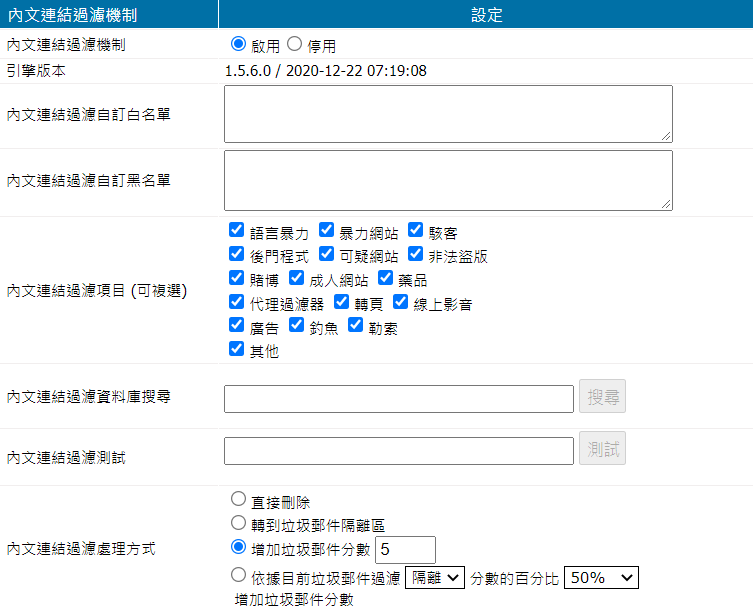Uncheck the 賭博 checkbox
This screenshot has height=611, width=753.
coord(237,279)
